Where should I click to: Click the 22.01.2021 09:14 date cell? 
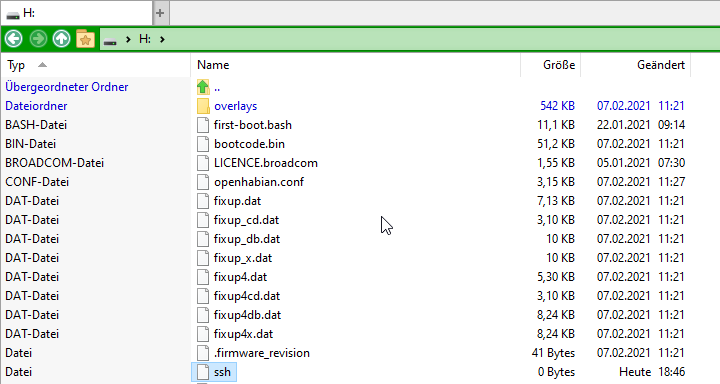(x=641, y=125)
